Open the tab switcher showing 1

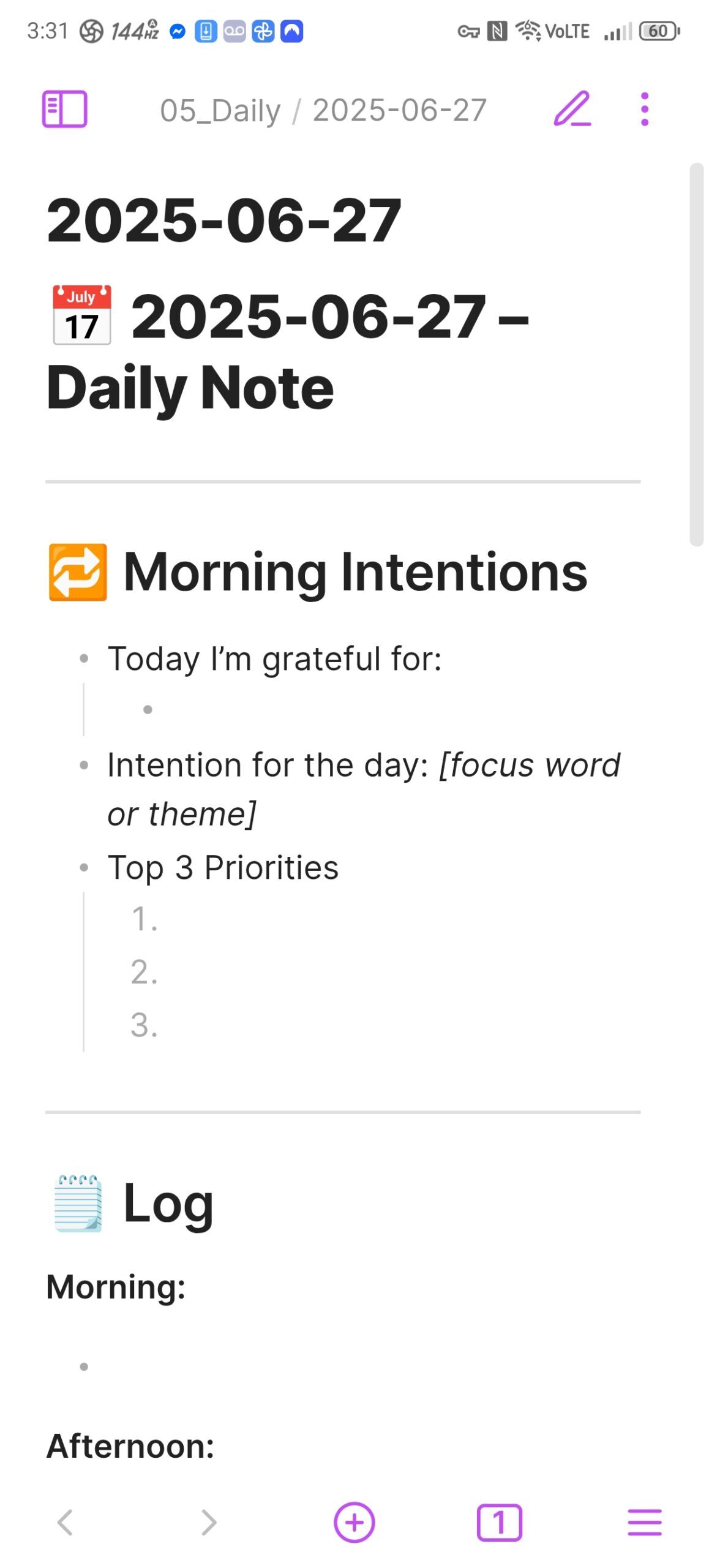(x=499, y=1523)
